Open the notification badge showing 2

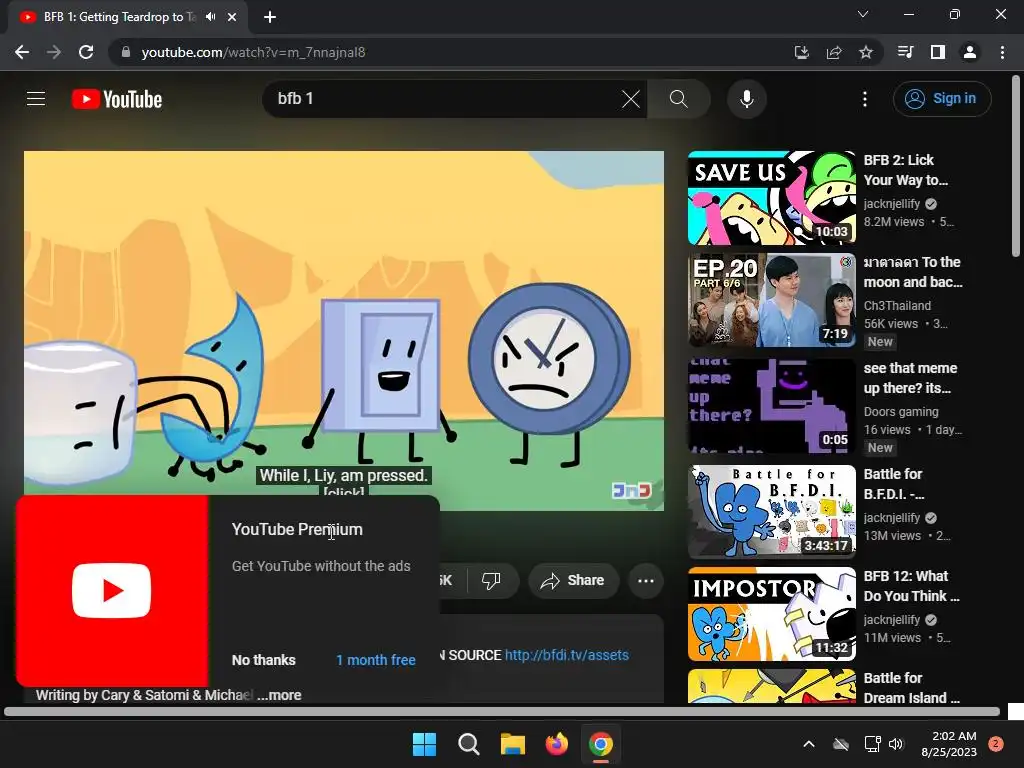point(996,744)
